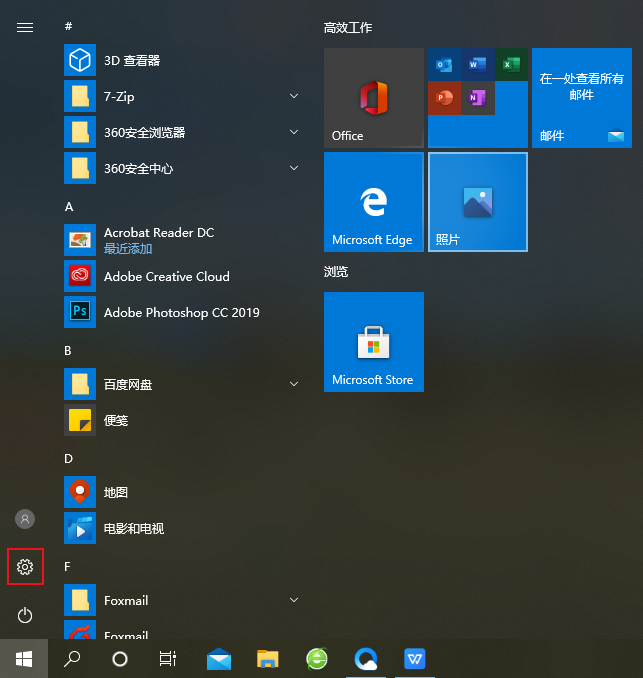Image resolution: width=643 pixels, height=678 pixels.
Task: Open Excel from the Office apps tile
Action: 511,65
